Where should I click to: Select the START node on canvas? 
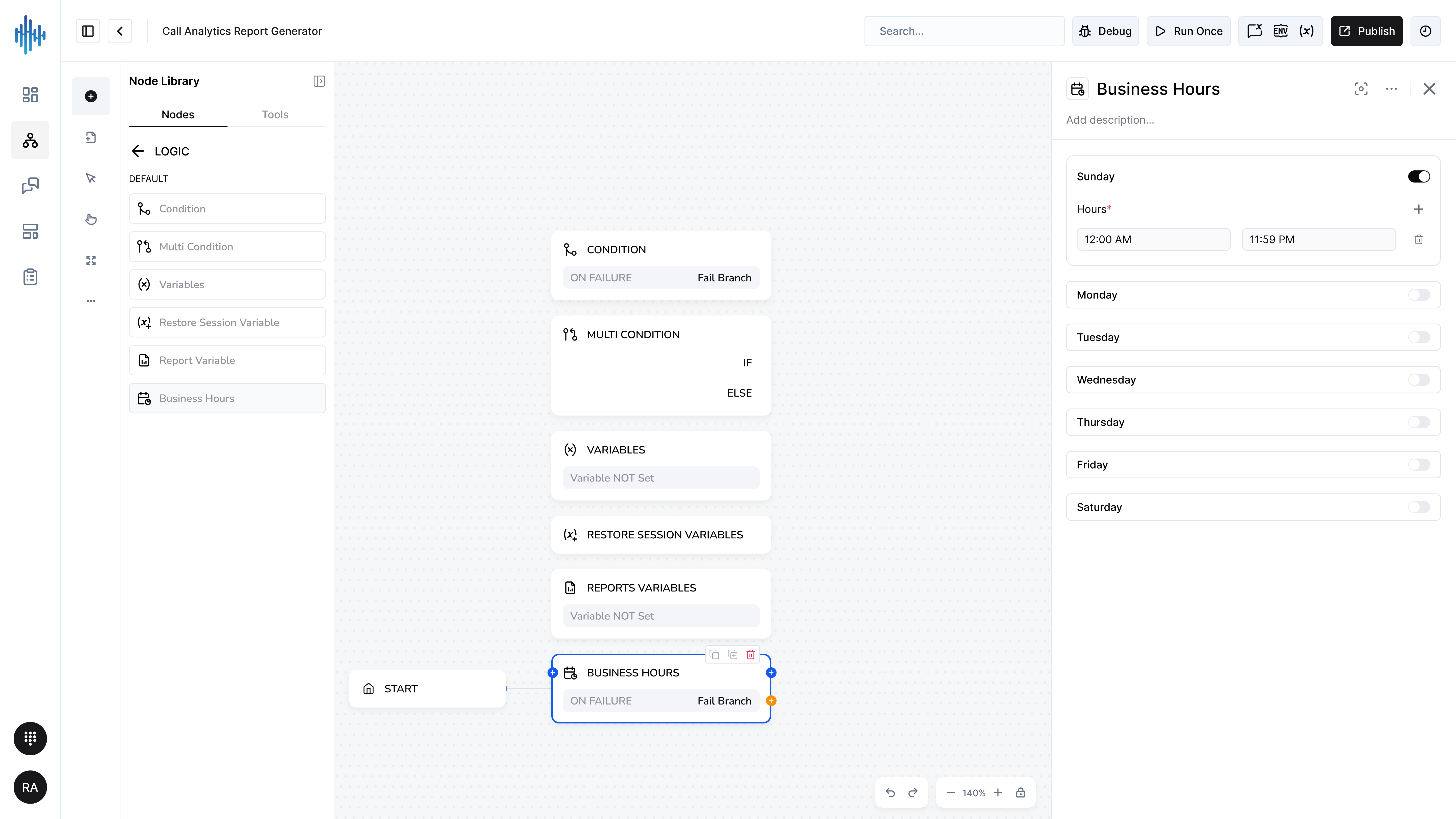pos(427,688)
